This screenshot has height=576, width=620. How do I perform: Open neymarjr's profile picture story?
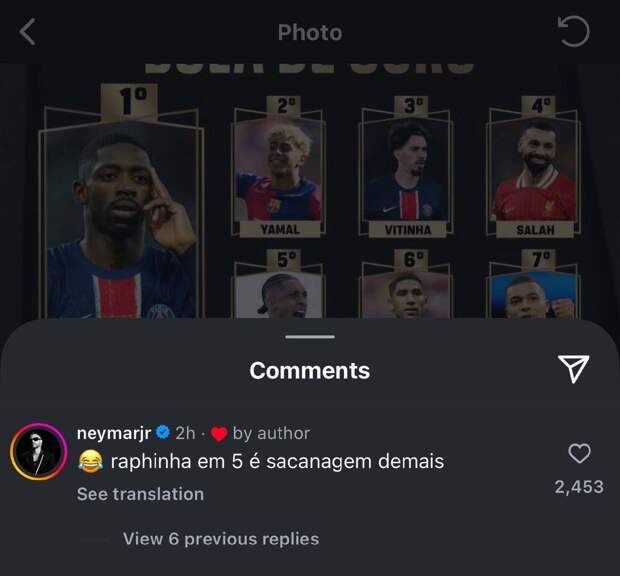[x=38, y=451]
